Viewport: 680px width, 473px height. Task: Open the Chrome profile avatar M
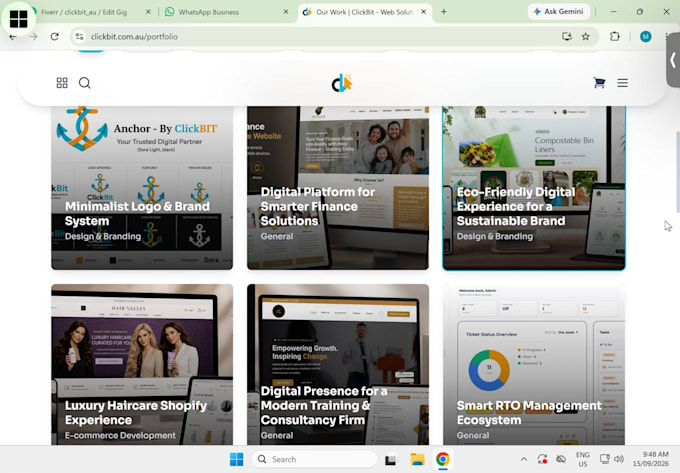645,37
